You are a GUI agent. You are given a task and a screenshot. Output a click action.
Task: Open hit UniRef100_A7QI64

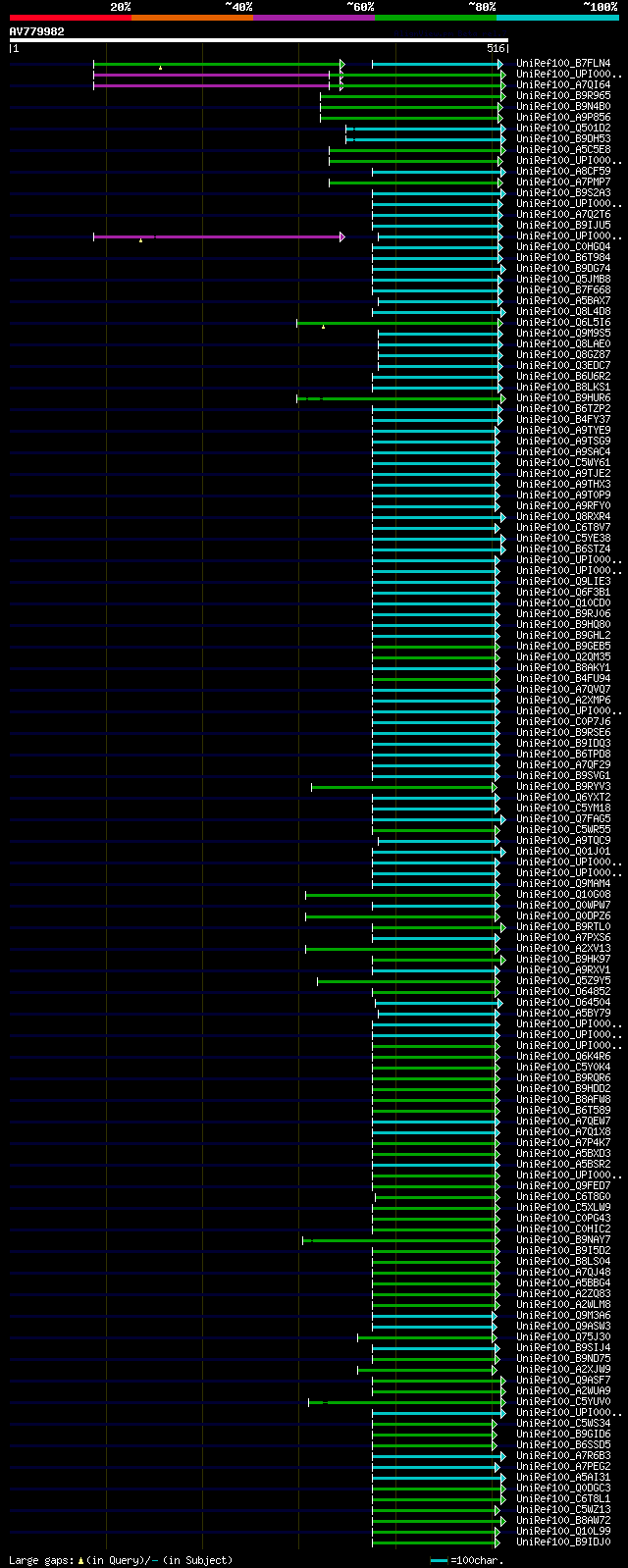coord(563,85)
